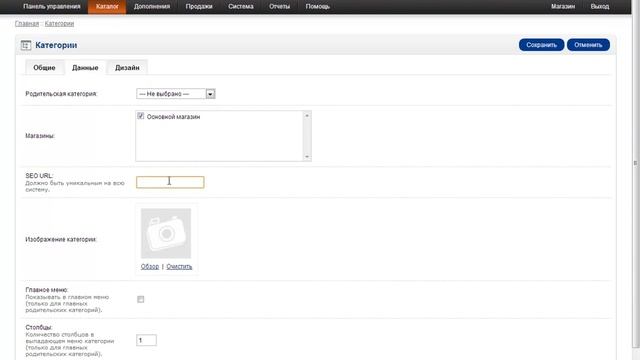Follow the Главная breadcrumb link
Screen dimensions: 640x360
(27, 24)
